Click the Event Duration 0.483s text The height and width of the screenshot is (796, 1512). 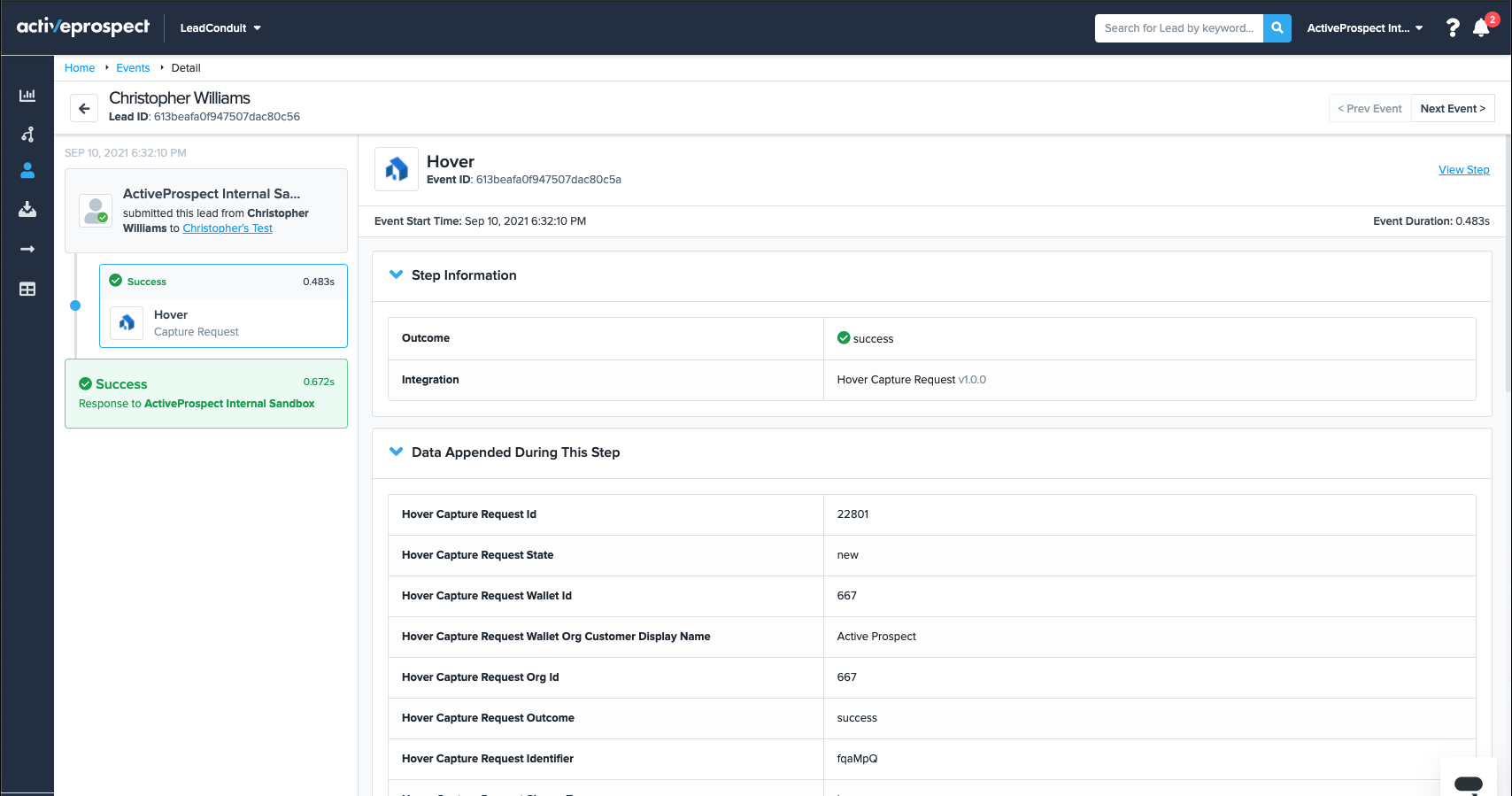pos(1431,221)
